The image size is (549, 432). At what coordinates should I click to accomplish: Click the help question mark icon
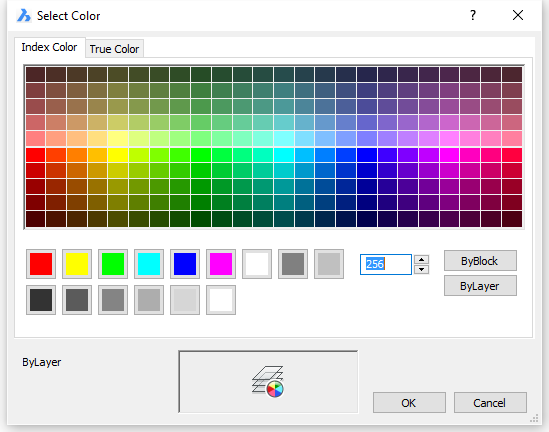click(x=473, y=15)
